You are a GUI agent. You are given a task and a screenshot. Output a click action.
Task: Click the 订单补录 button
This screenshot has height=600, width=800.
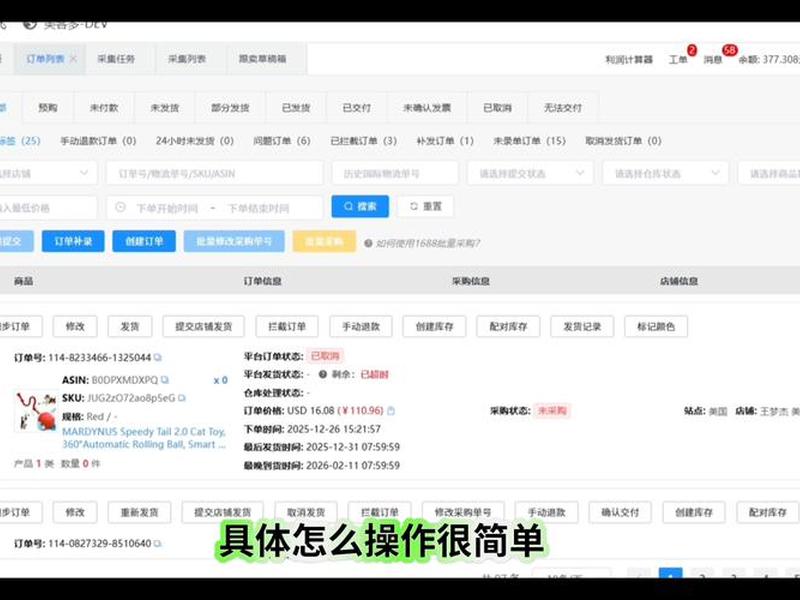73,241
